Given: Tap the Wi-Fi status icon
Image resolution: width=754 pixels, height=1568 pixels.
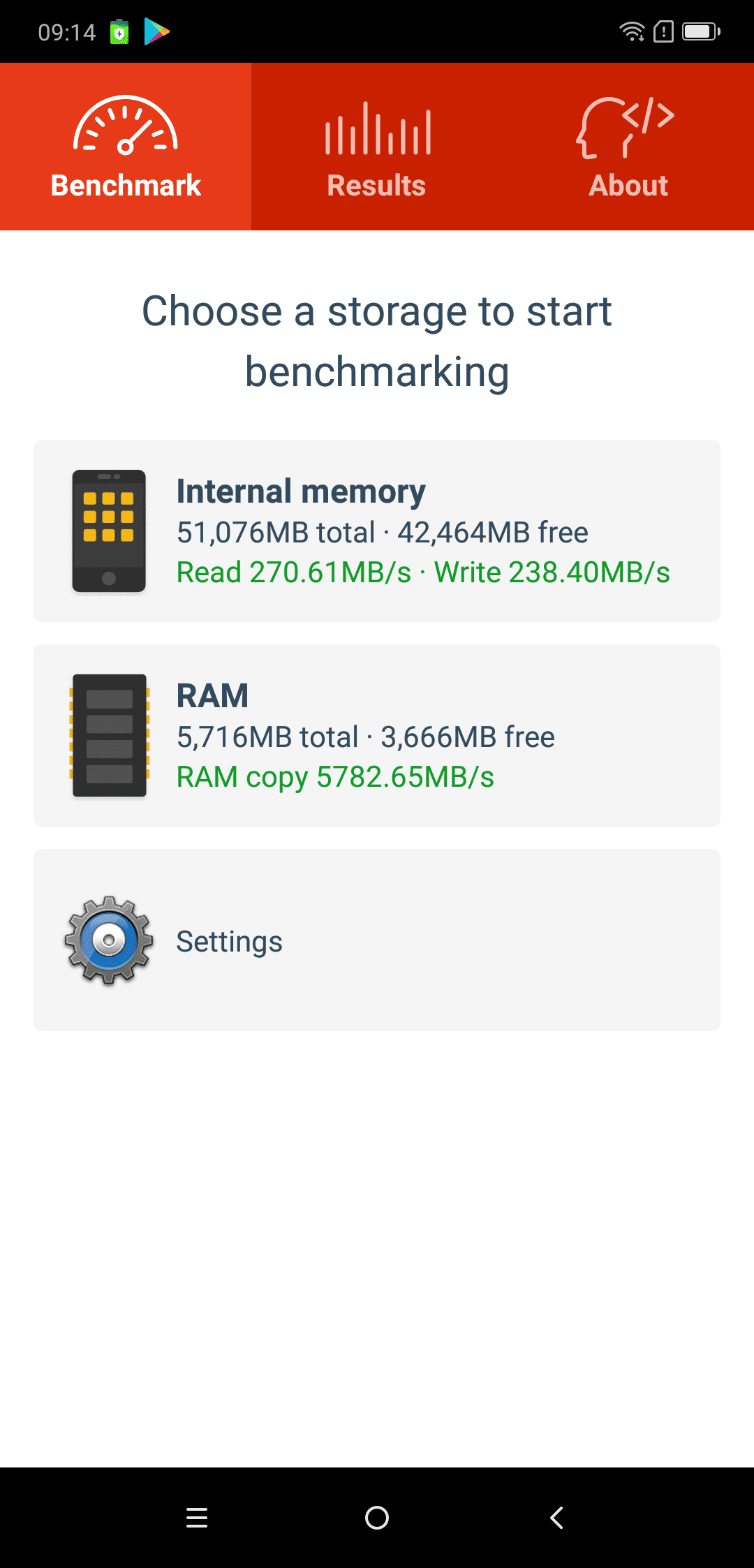Looking at the screenshot, I should [633, 31].
